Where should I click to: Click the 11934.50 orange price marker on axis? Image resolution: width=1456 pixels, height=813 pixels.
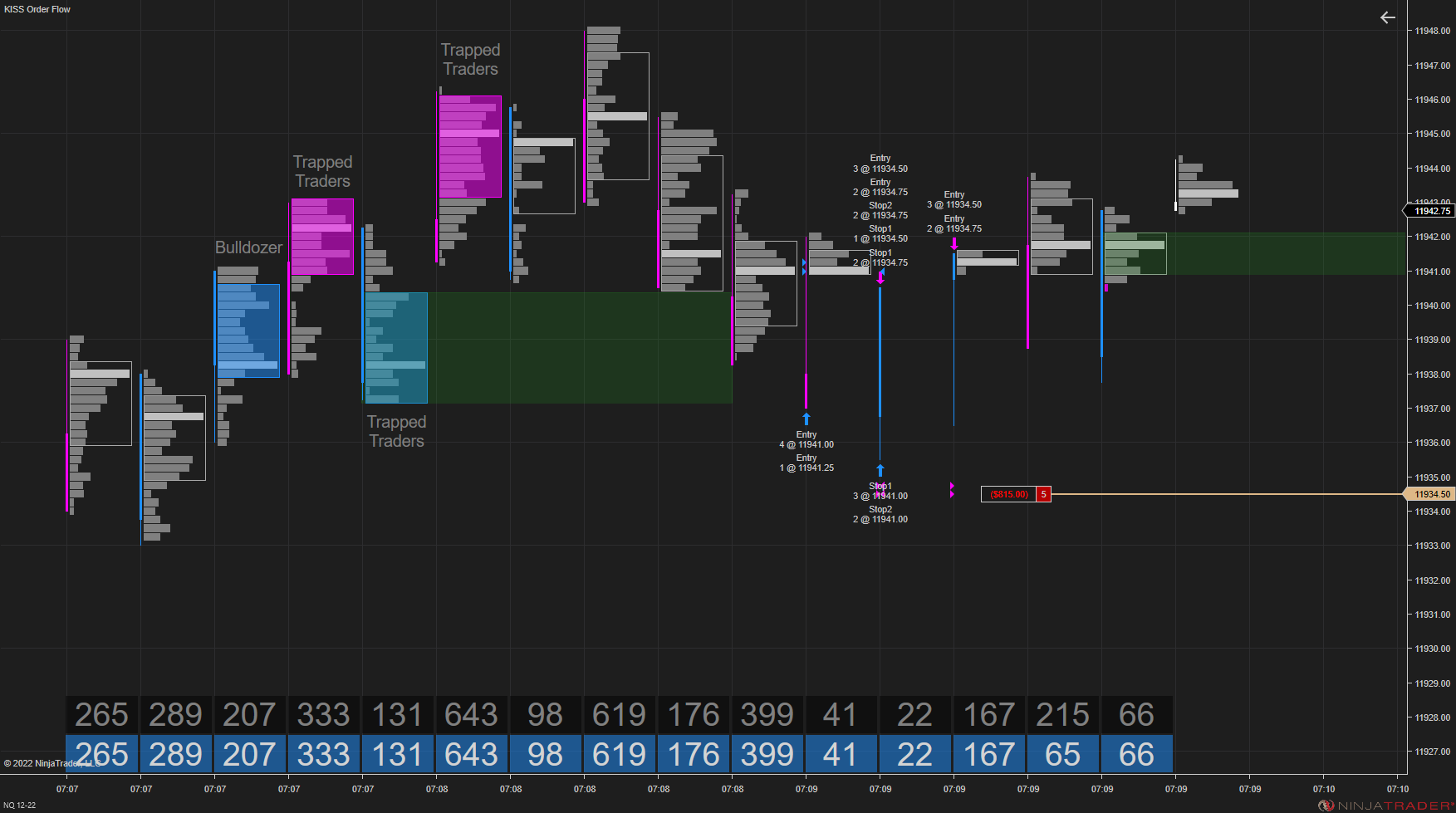pyautogui.click(x=1429, y=494)
